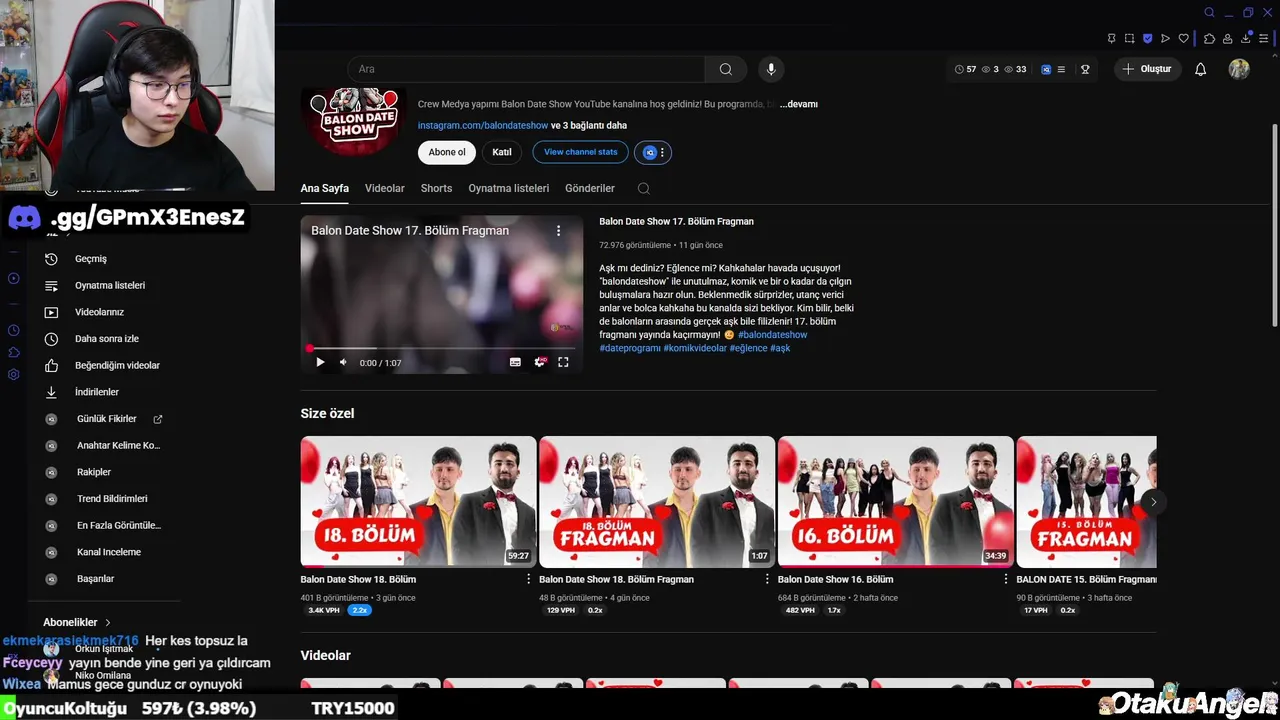This screenshot has width=1280, height=720.
Task: Expand channel description with ...devamı
Action: [x=799, y=104]
